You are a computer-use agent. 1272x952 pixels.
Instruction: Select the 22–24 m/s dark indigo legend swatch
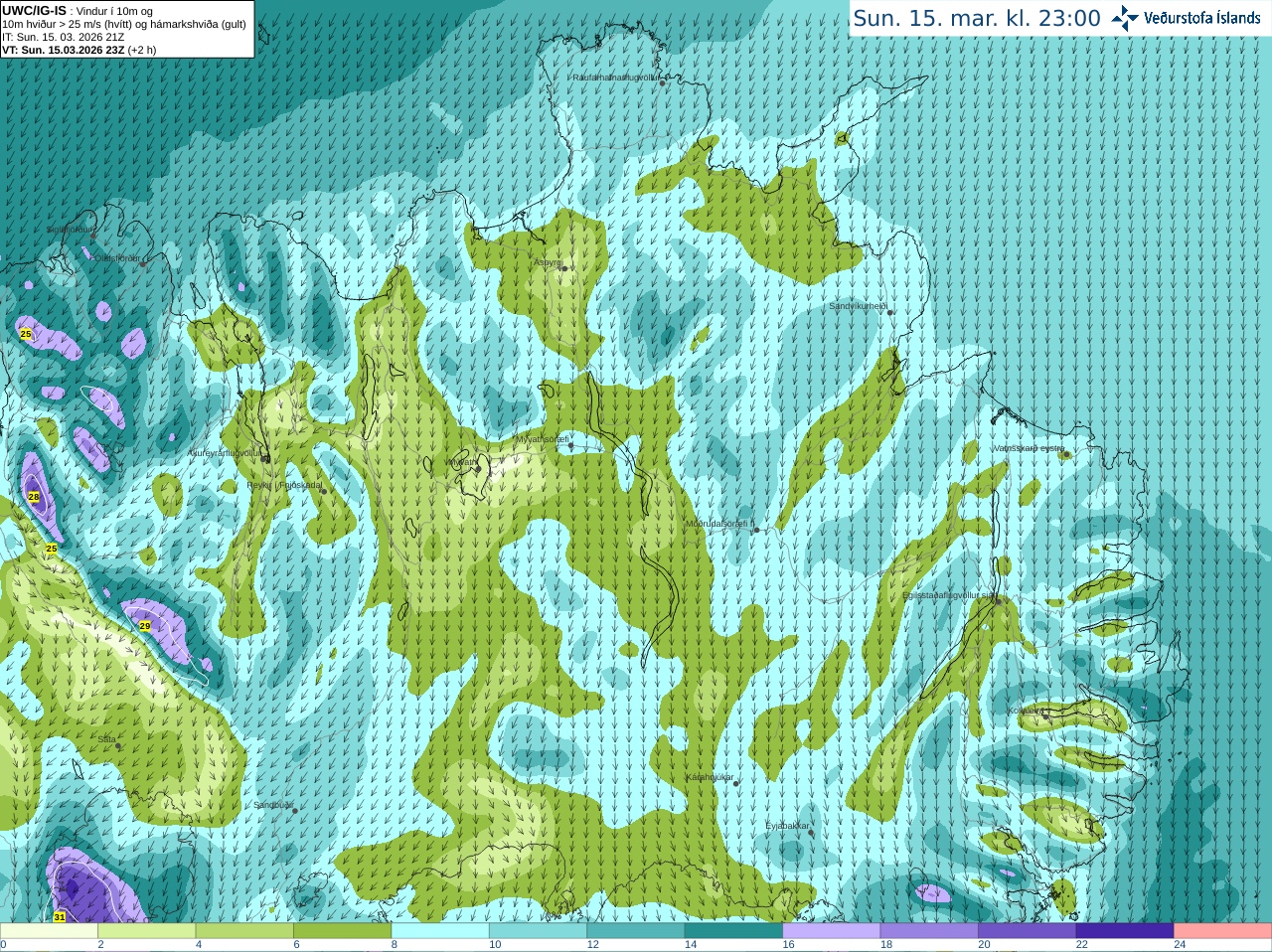coord(1125,931)
